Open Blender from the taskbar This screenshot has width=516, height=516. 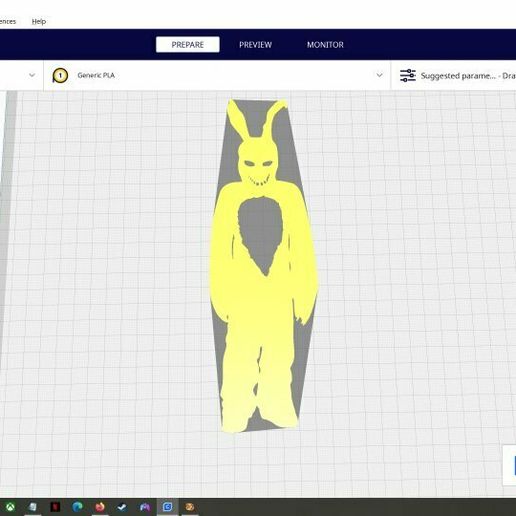coord(190,507)
